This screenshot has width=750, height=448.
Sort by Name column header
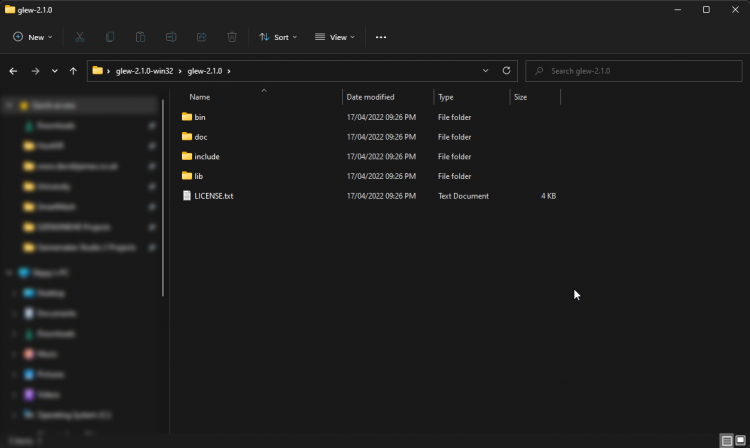tap(200, 97)
